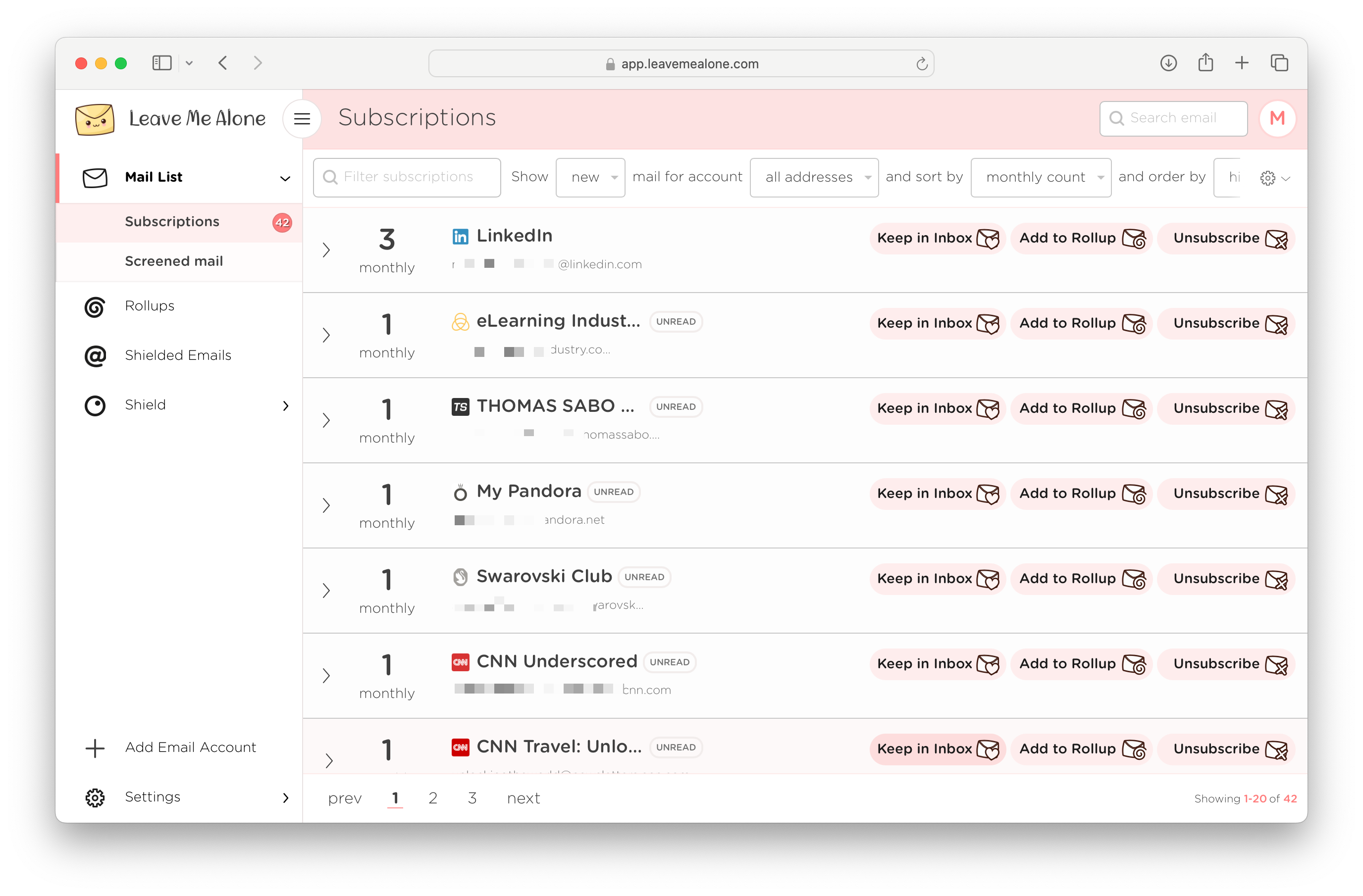Focus the Search email field
The width and height of the screenshot is (1363, 896).
[x=1173, y=118]
